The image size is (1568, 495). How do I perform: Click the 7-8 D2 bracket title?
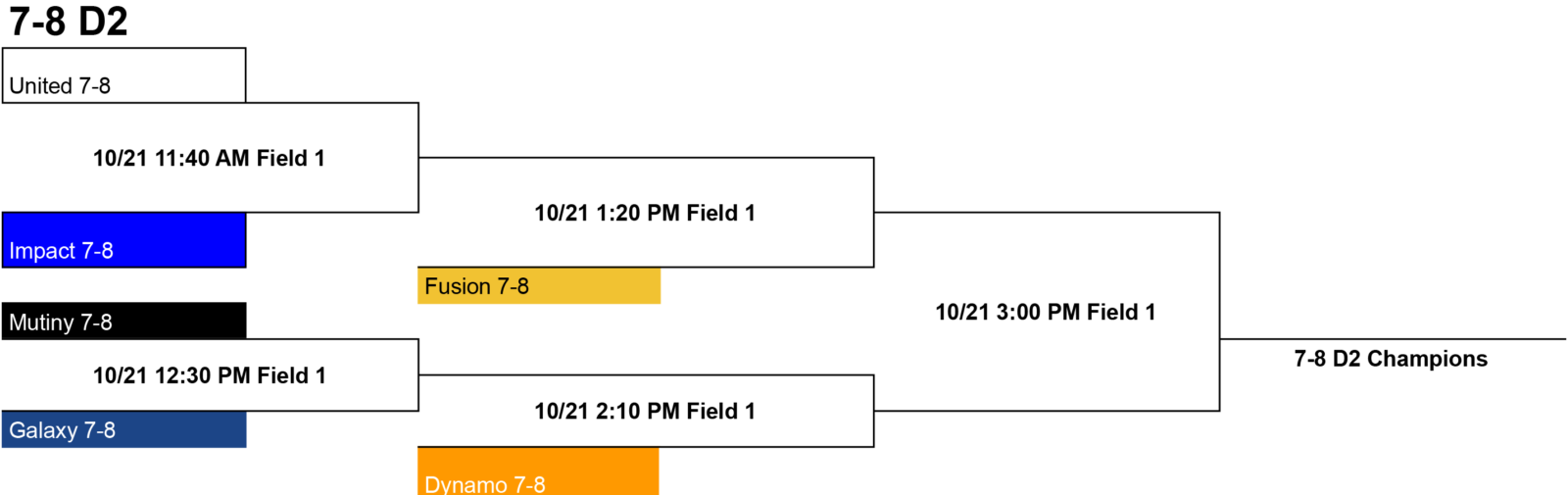coord(69,22)
